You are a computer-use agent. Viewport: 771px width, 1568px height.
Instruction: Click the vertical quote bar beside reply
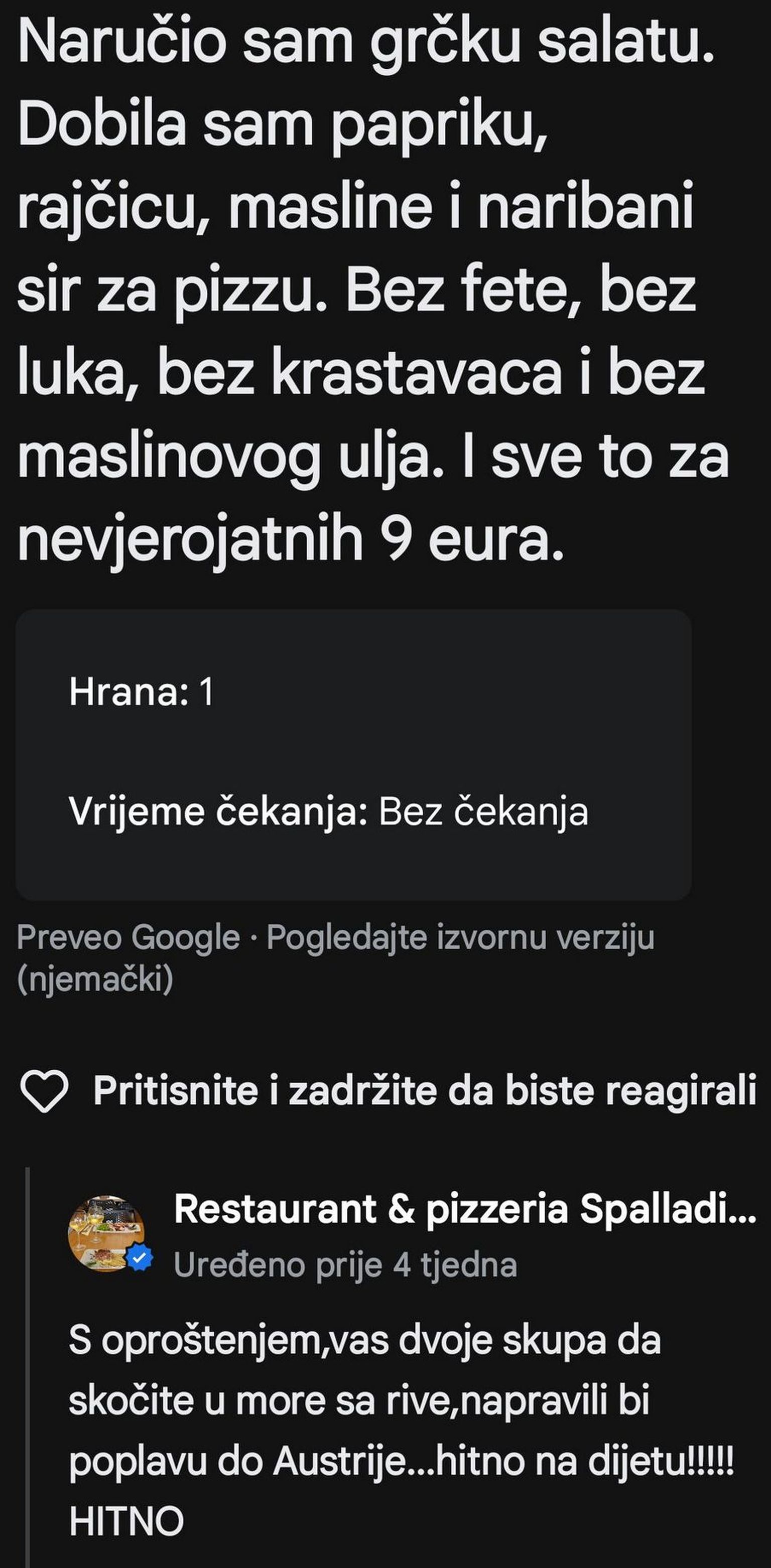(28, 1363)
